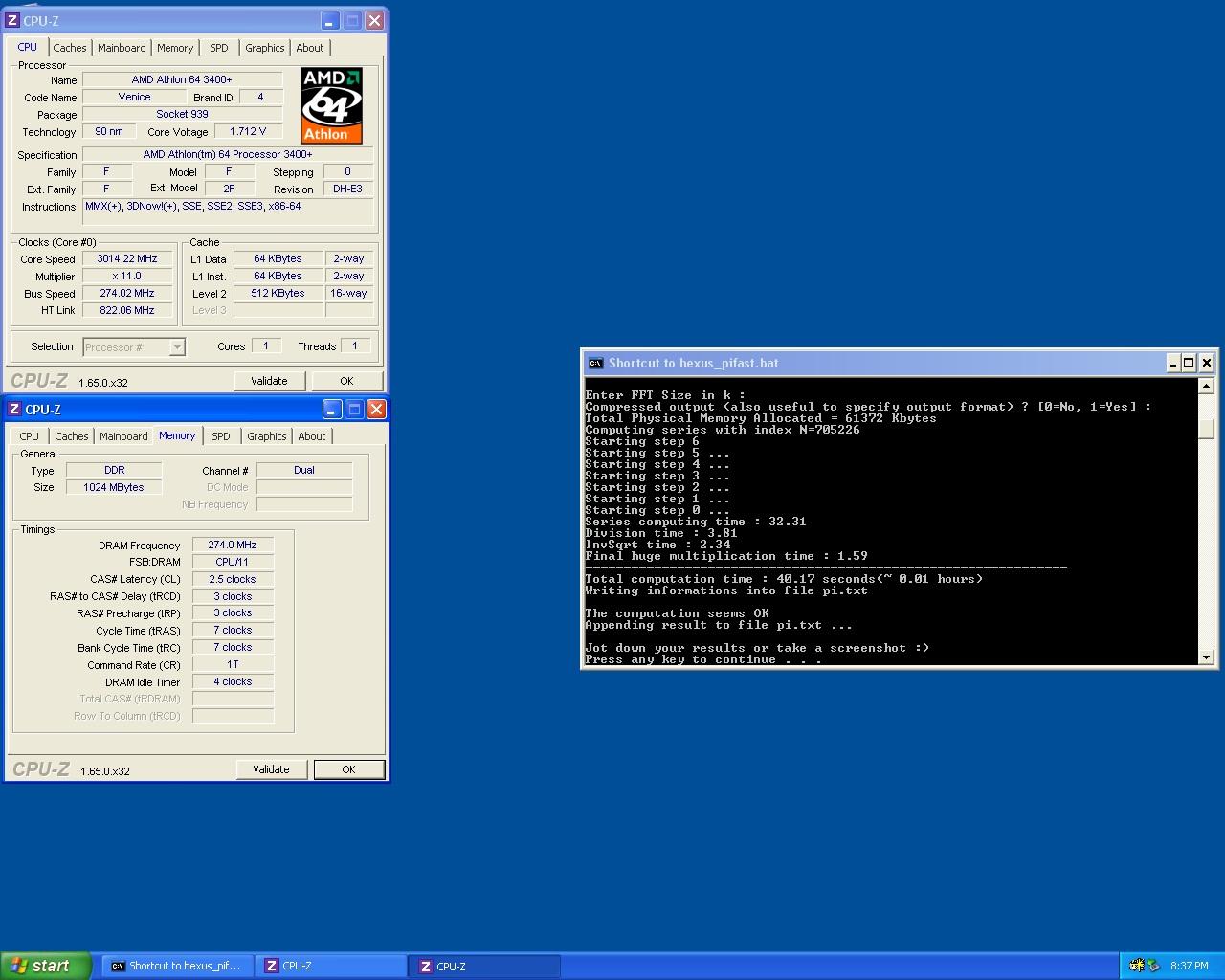
Task: Click the AMD Athlon 64 logo image
Action: [x=331, y=105]
